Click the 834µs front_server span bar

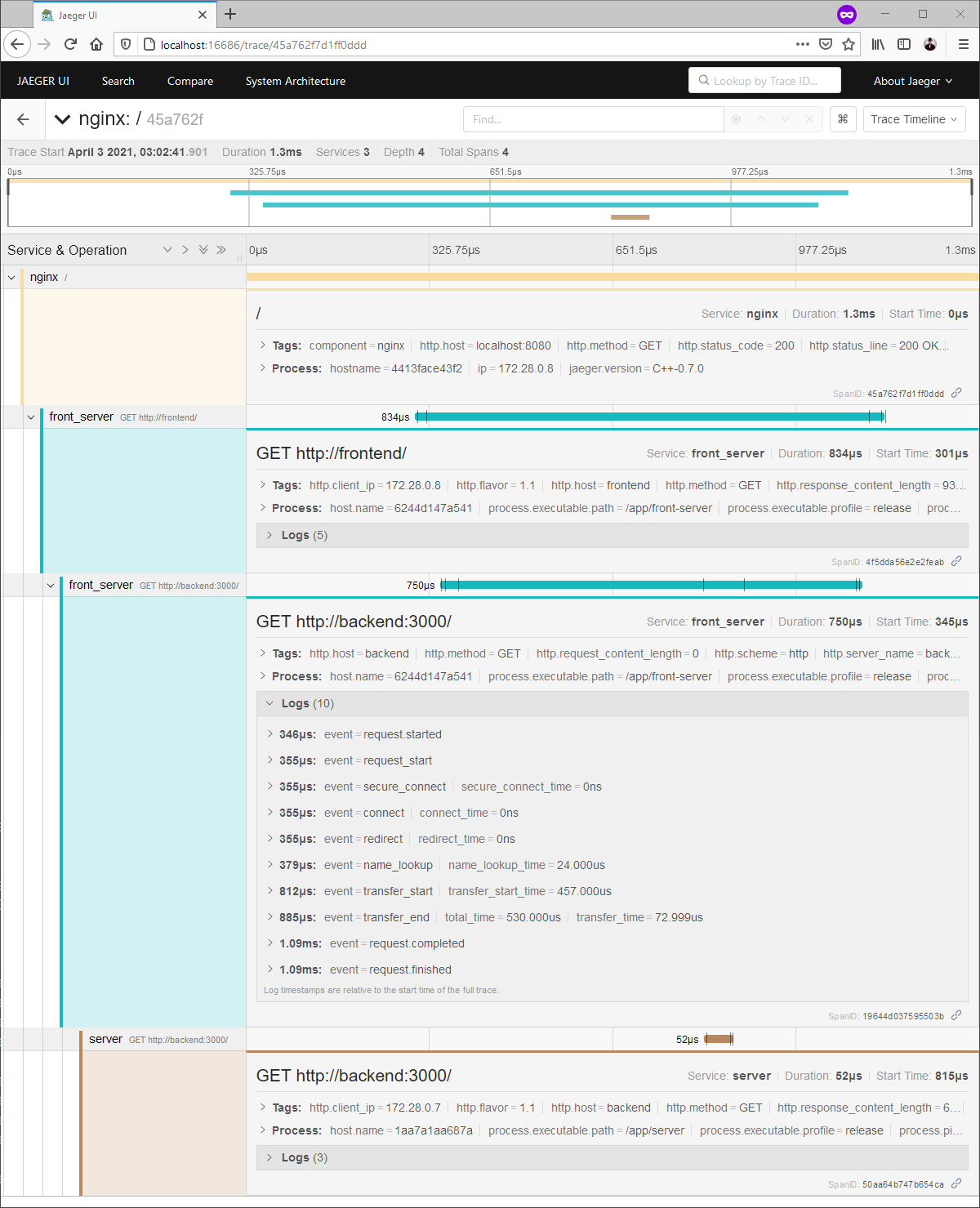point(650,417)
